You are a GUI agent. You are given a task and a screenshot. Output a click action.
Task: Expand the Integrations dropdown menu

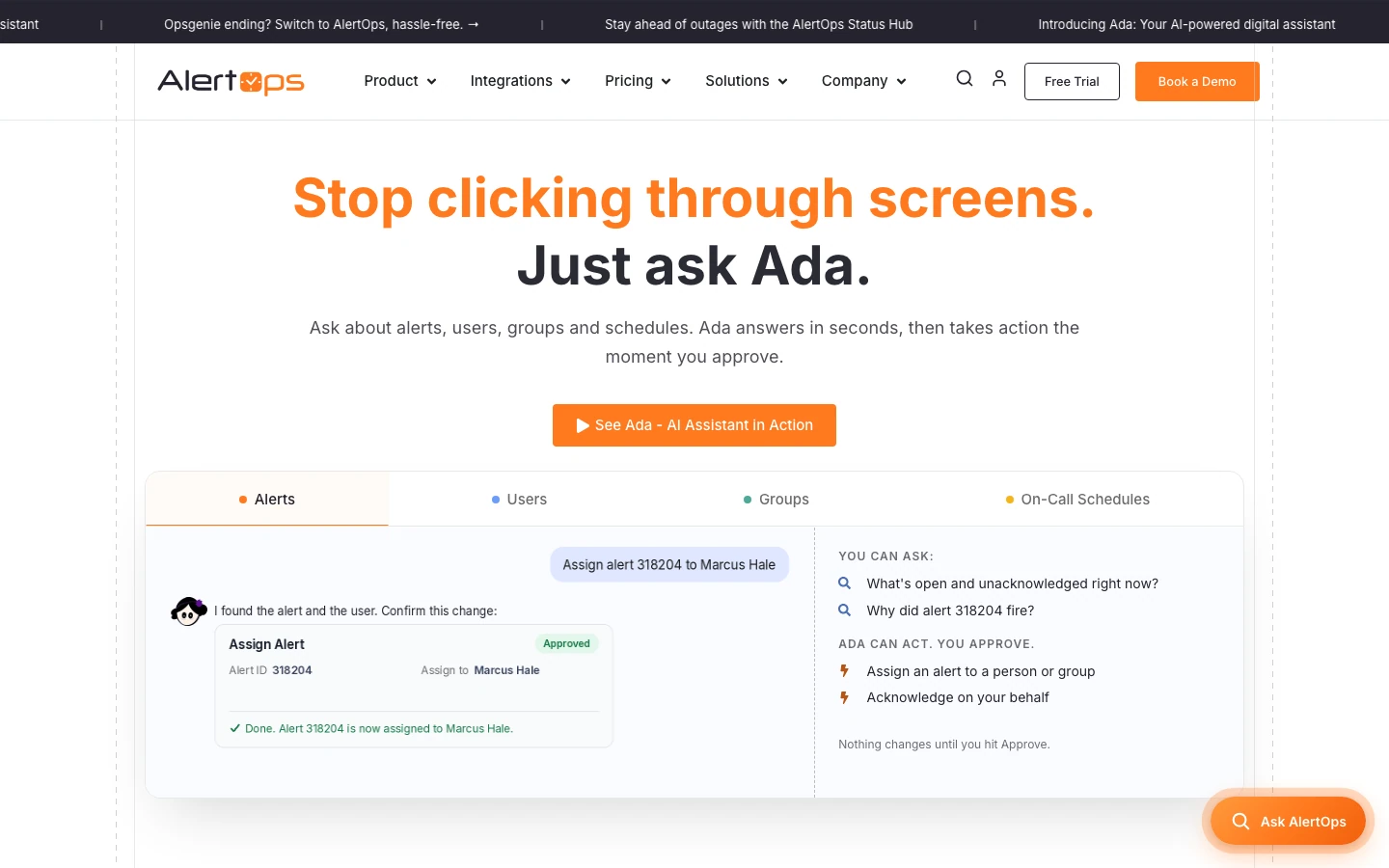coord(520,81)
